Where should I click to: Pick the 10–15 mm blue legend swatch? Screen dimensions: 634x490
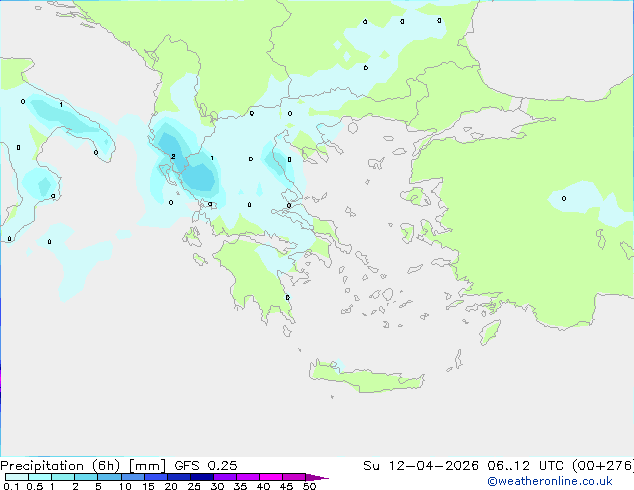pos(133,477)
